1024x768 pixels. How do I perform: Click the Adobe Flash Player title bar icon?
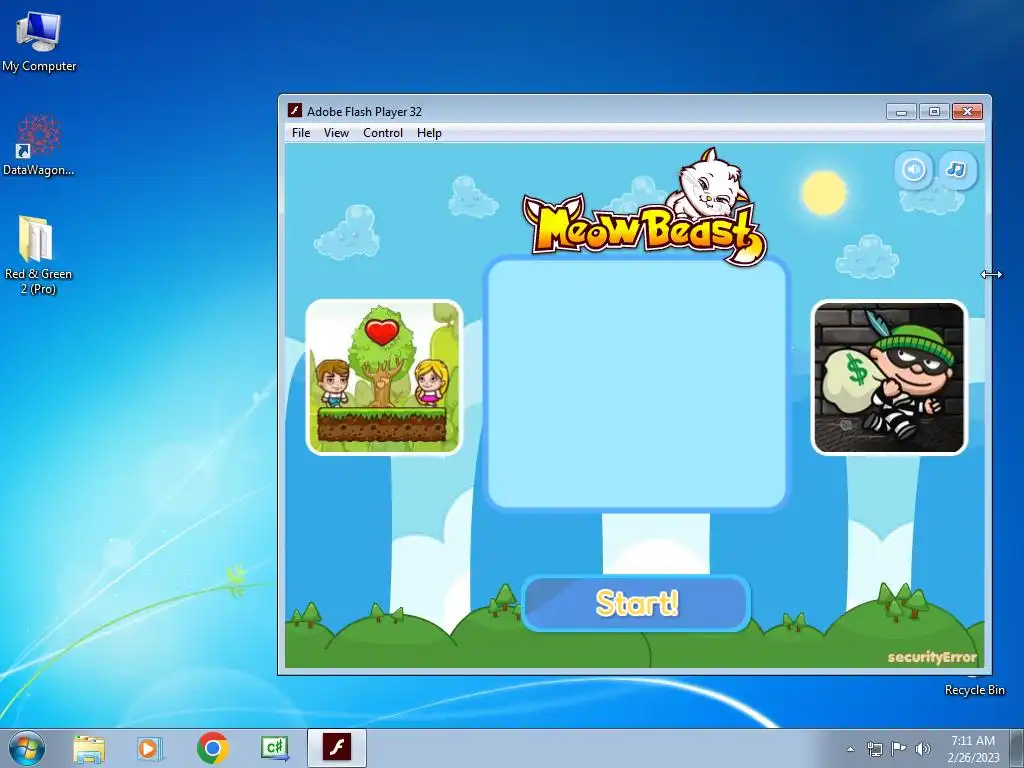[x=295, y=110]
